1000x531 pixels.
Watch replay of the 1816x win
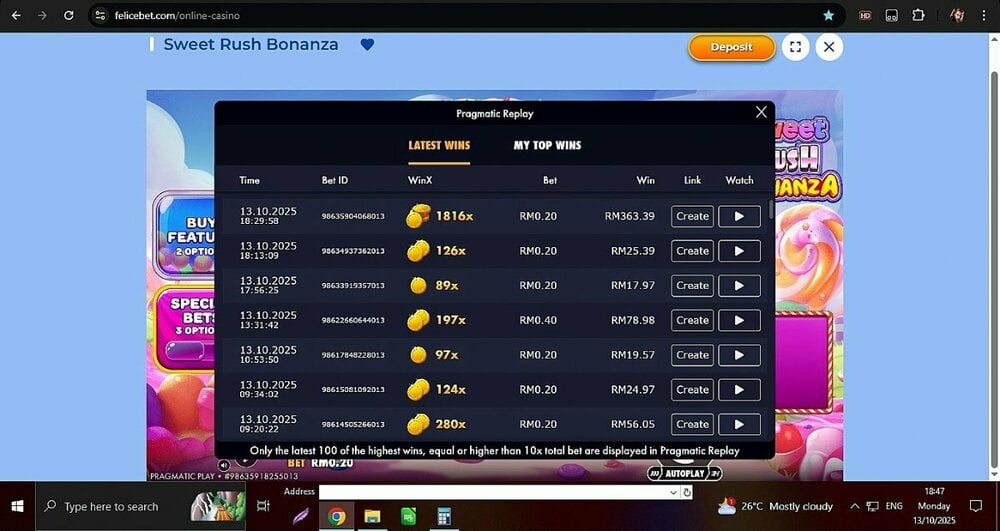(x=739, y=216)
